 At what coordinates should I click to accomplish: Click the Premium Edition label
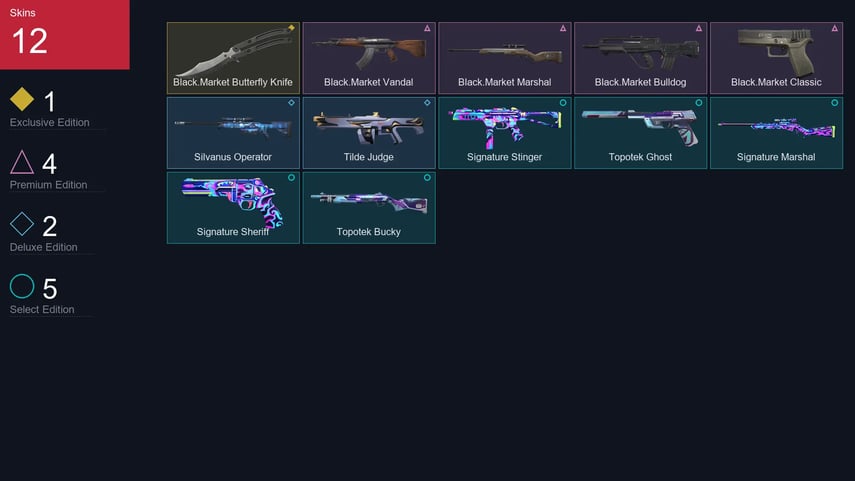click(49, 185)
